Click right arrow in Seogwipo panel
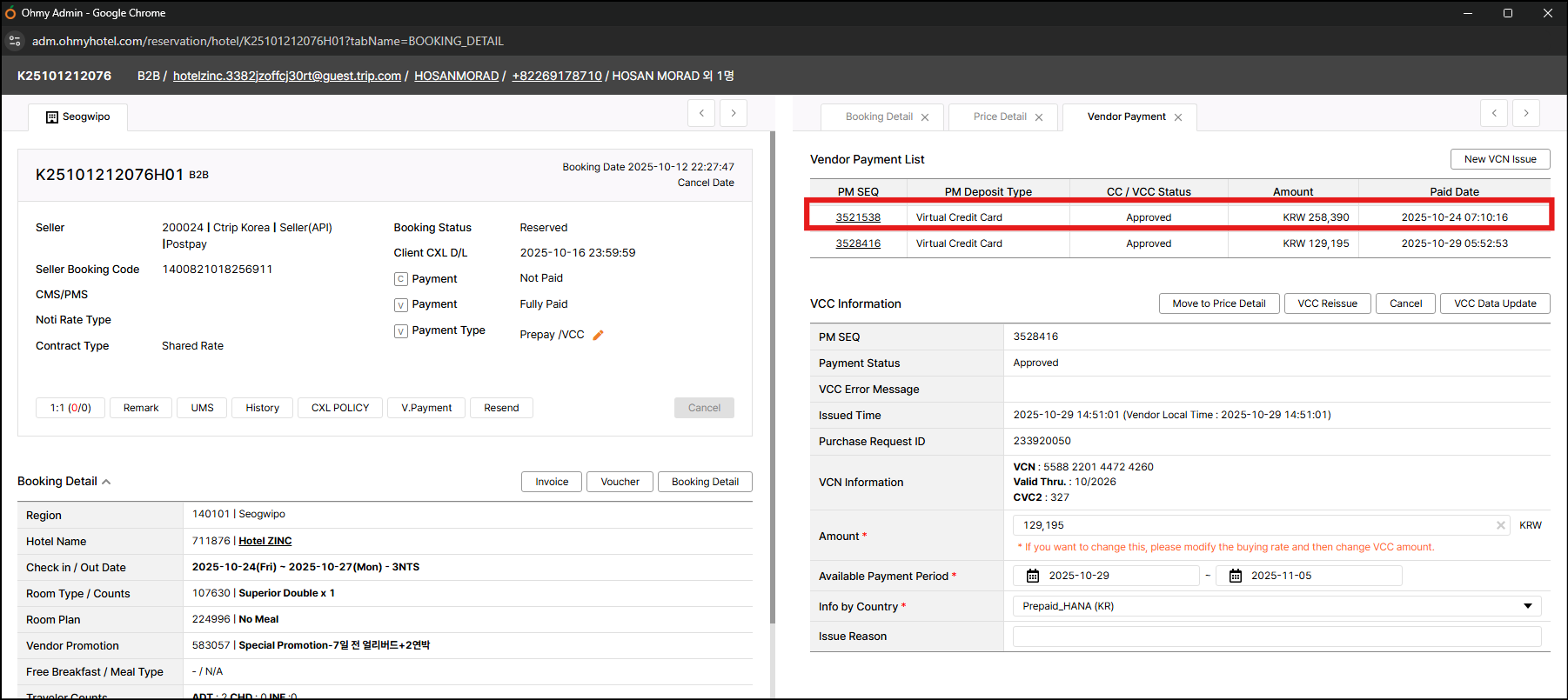Viewport: 1568px width, 700px height. (x=734, y=113)
